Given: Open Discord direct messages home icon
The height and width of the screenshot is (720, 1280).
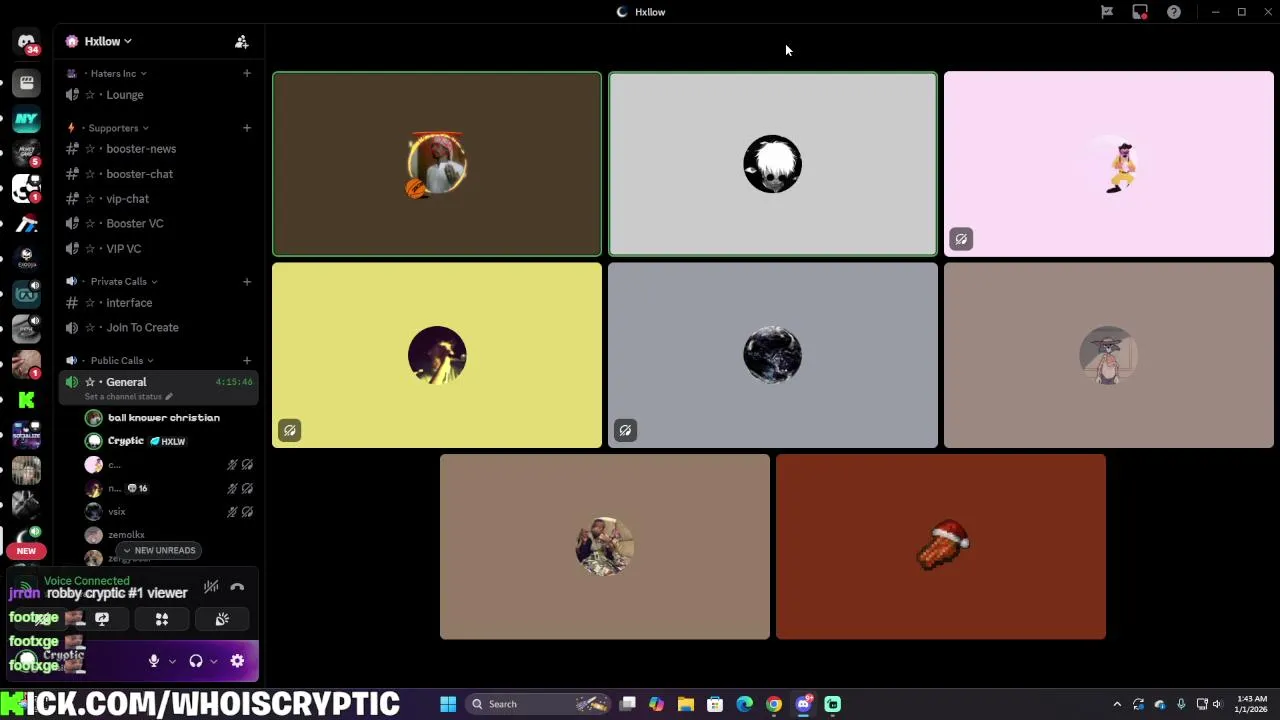Looking at the screenshot, I should (26, 42).
